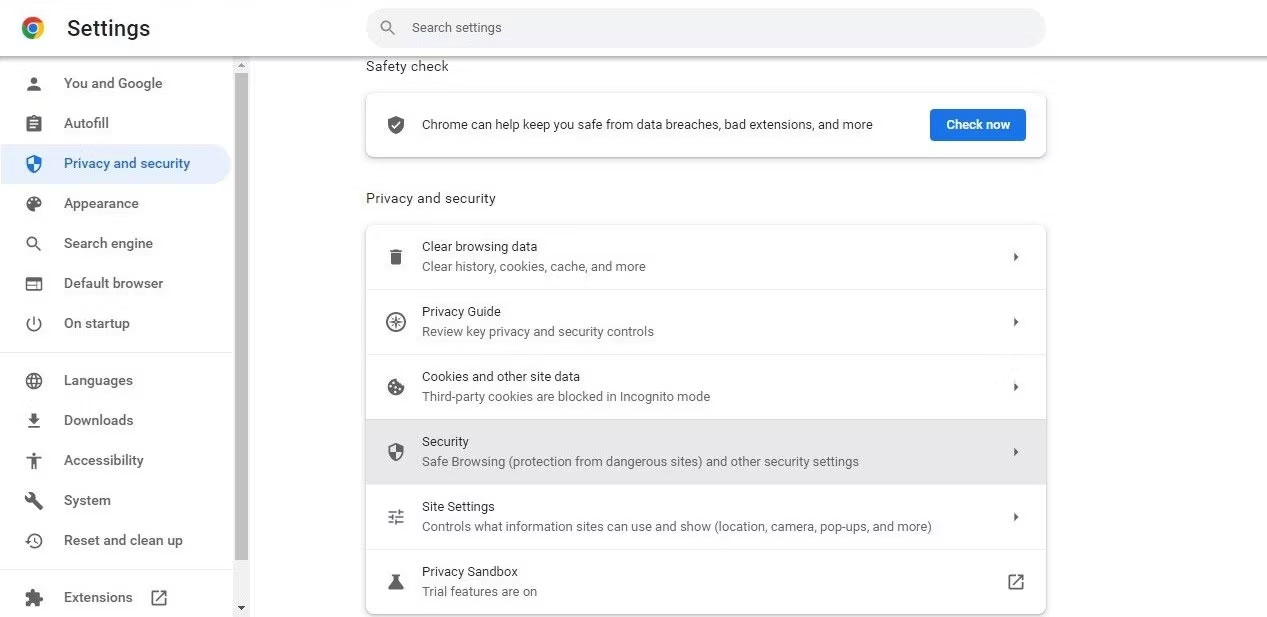
Task: Select Search engine in sidebar menu
Action: click(x=108, y=244)
